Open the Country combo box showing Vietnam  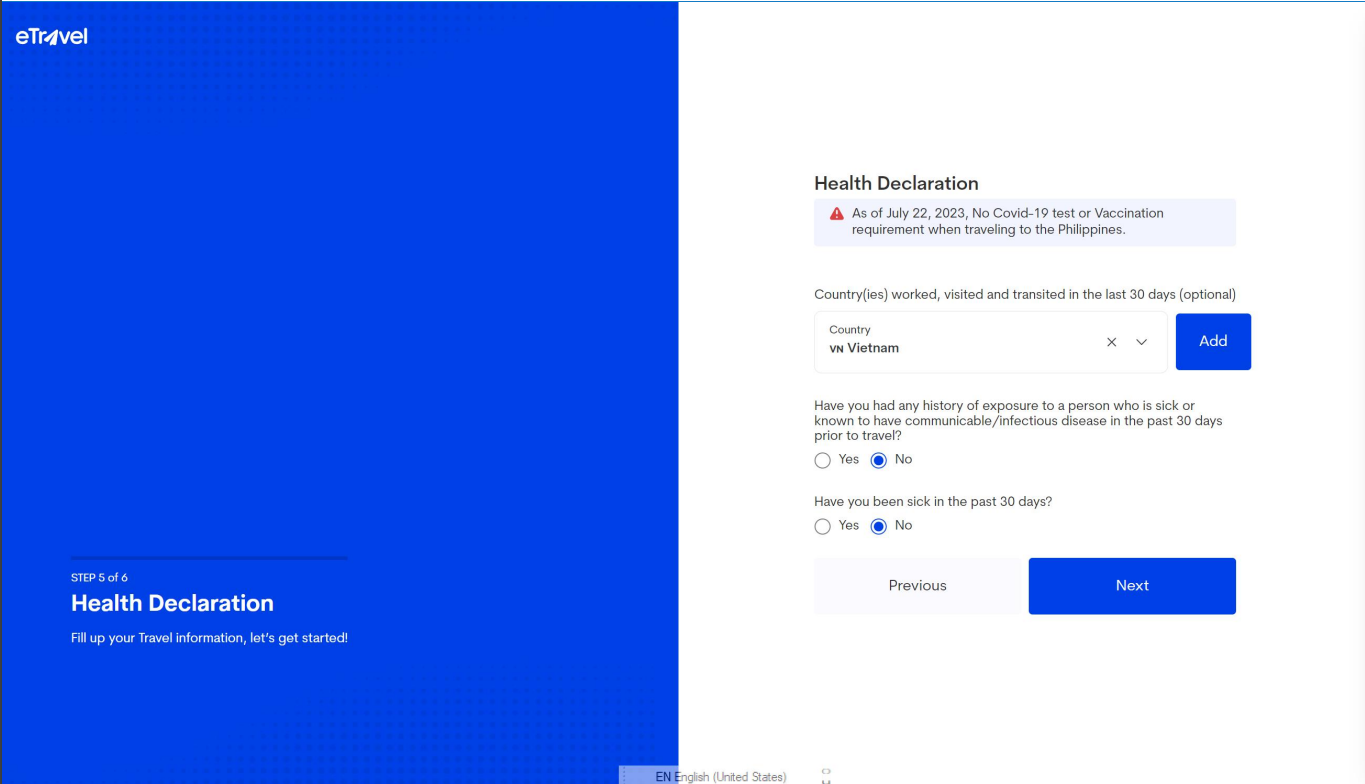[960, 342]
